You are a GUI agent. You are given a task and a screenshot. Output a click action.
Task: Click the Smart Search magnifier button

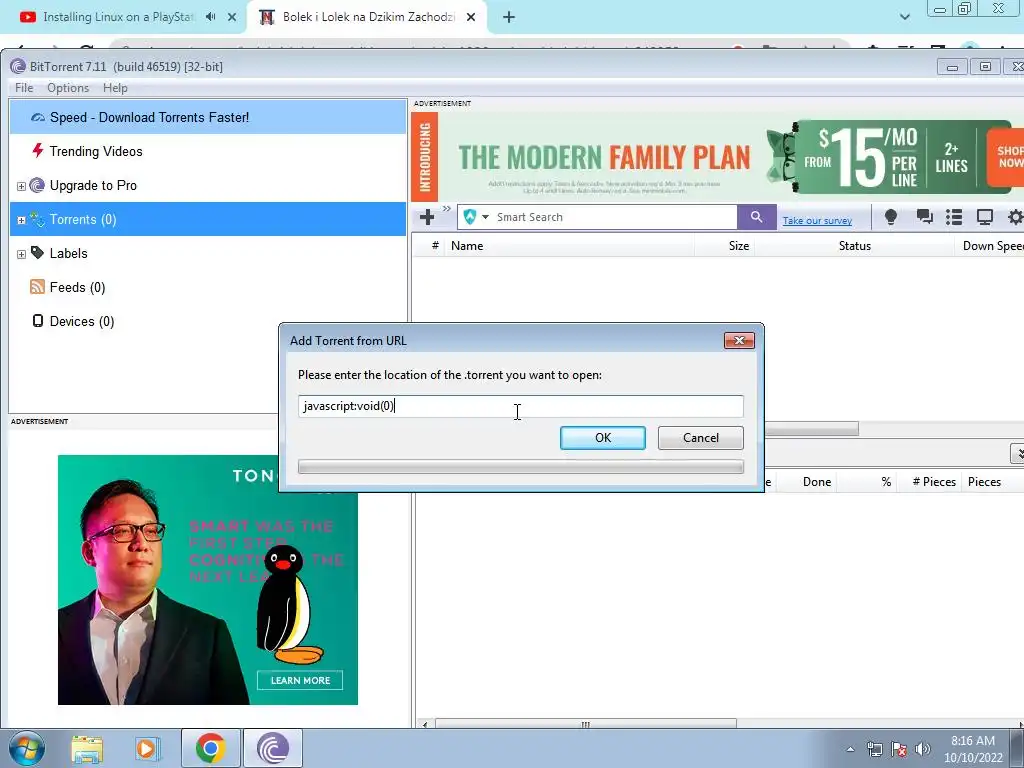[x=756, y=217]
